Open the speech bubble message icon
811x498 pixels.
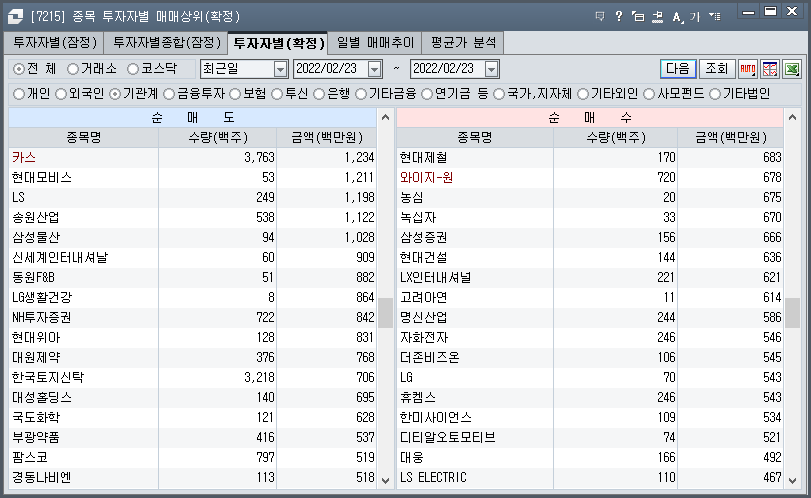pyautogui.click(x=600, y=17)
